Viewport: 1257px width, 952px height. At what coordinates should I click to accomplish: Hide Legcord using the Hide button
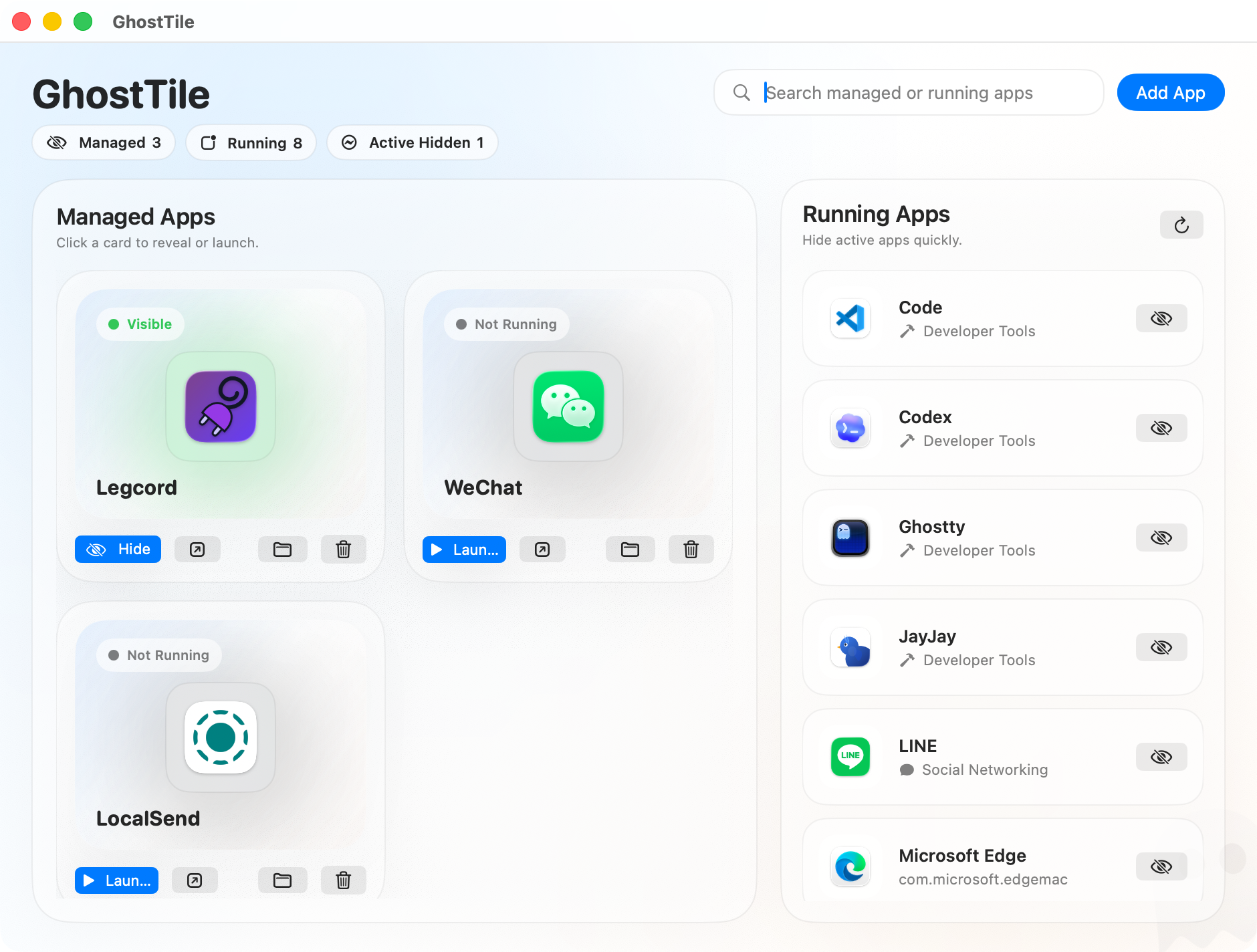118,549
